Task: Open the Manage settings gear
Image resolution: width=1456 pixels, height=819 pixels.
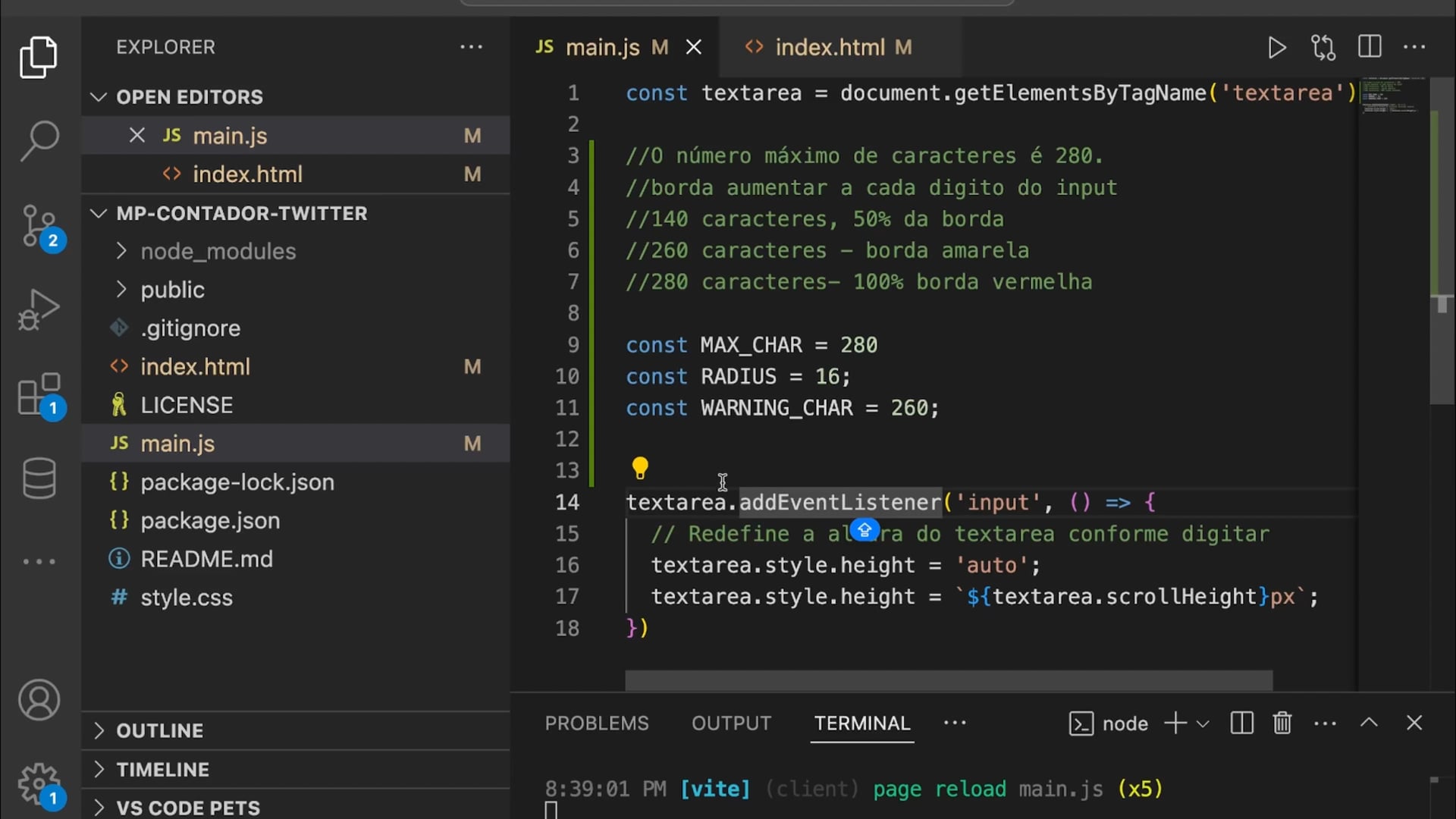Action: click(x=39, y=783)
